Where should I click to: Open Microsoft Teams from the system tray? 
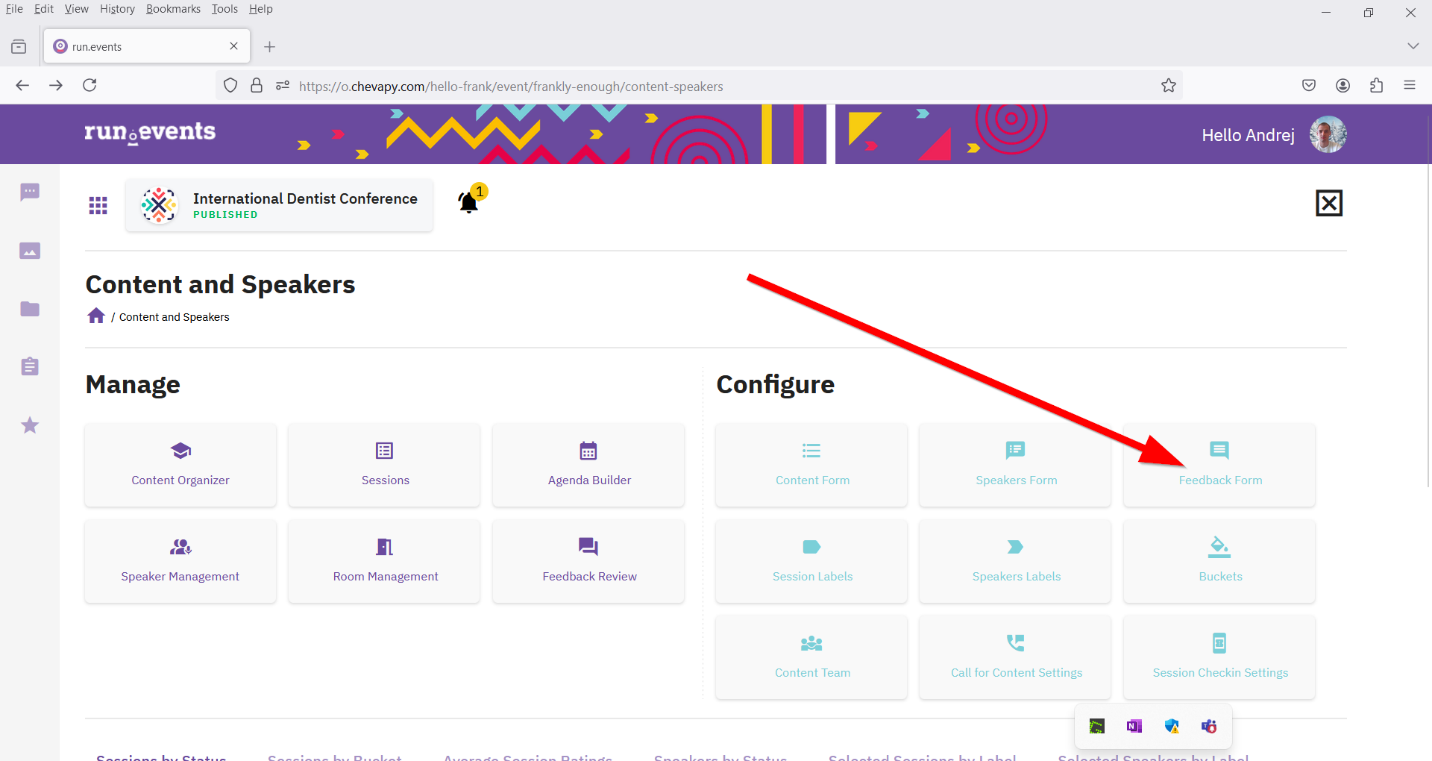tap(1209, 727)
